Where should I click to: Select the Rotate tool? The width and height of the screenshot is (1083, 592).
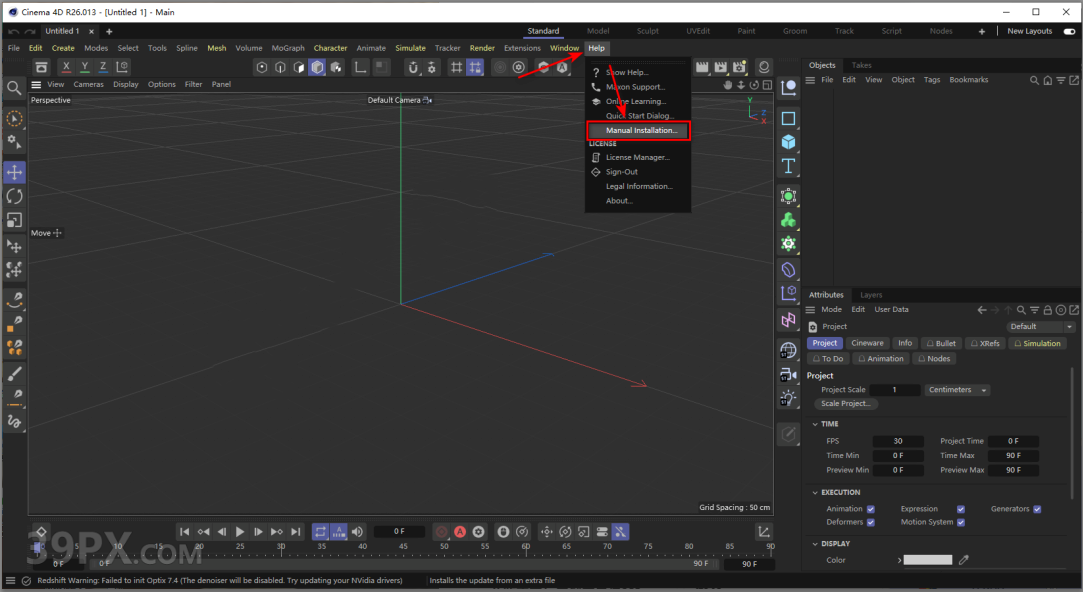[14, 196]
